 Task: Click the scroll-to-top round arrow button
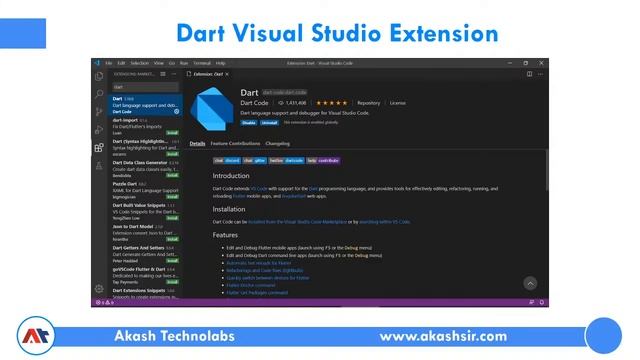(530, 283)
